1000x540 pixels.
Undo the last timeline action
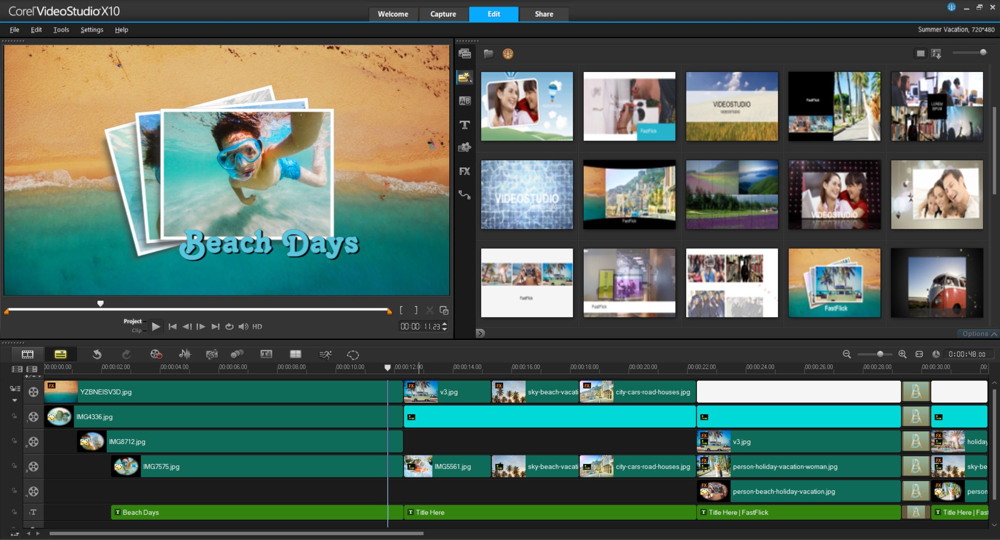coord(97,354)
